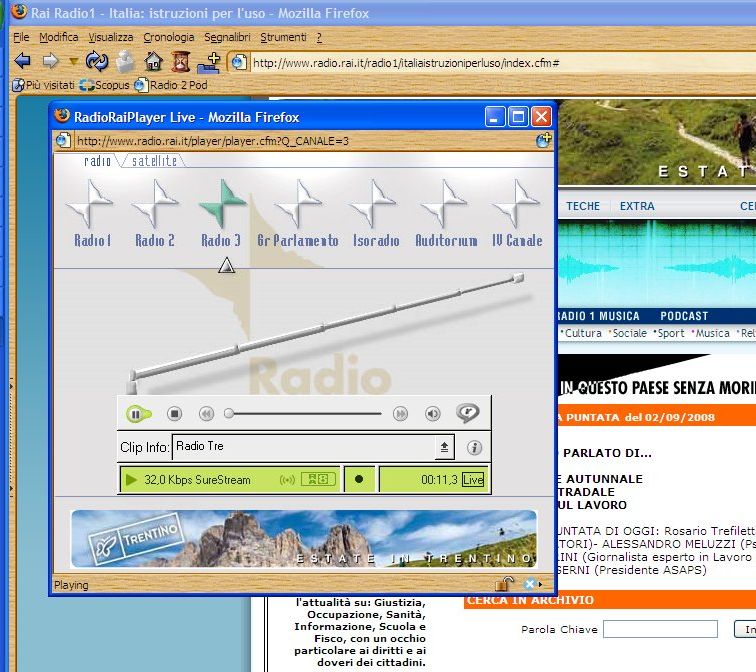756x672 pixels.
Task: Open the history hourglass icon in the toolbar
Action: (181, 62)
